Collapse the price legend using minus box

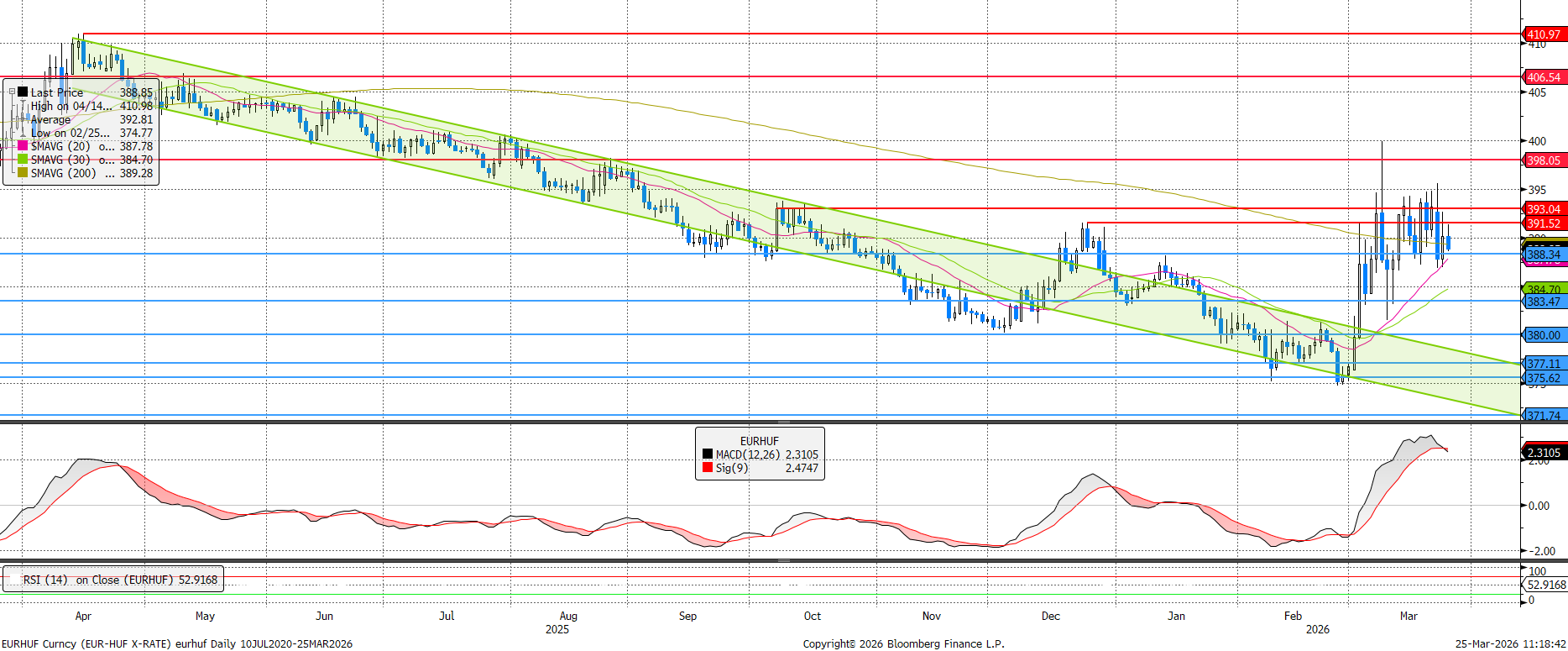12,92
